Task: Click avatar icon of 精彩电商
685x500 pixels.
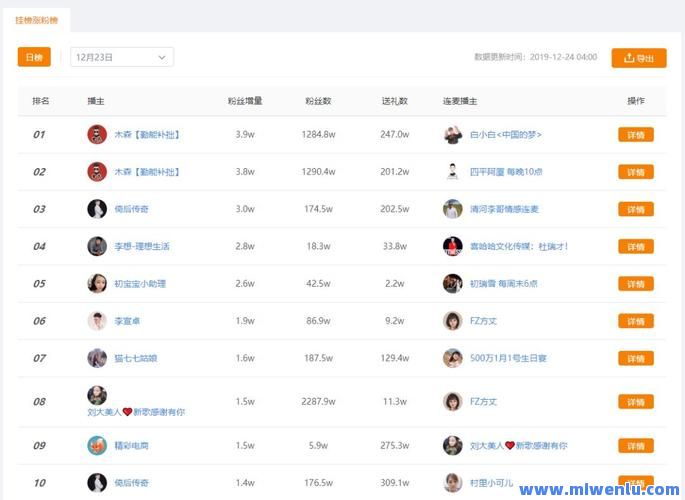Action: click(x=97, y=445)
